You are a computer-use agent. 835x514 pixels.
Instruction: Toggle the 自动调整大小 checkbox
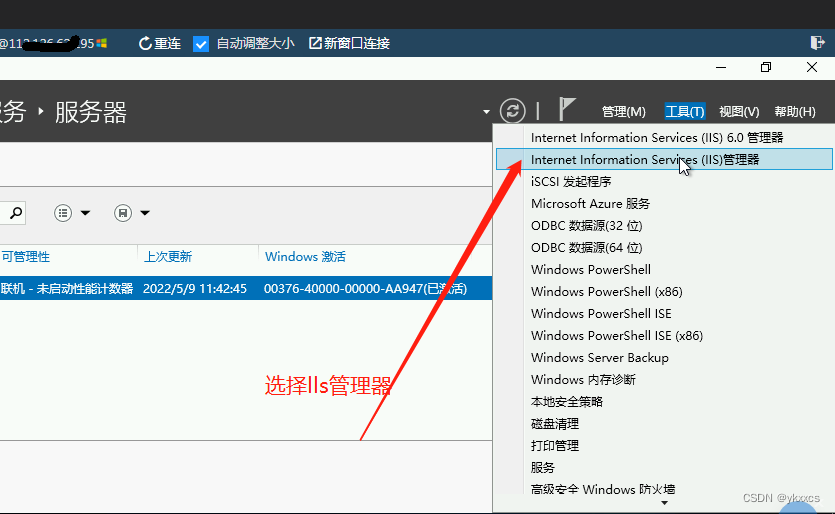click(x=201, y=44)
